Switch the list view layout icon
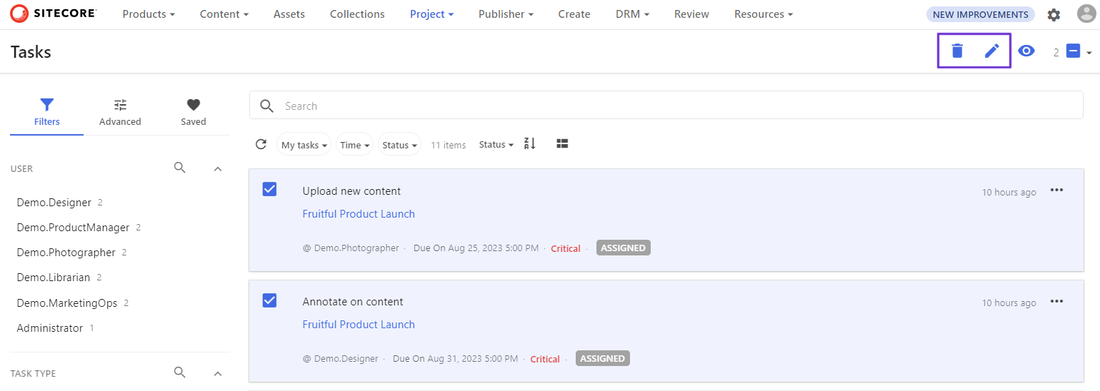The height and width of the screenshot is (391, 1100). pos(562,144)
